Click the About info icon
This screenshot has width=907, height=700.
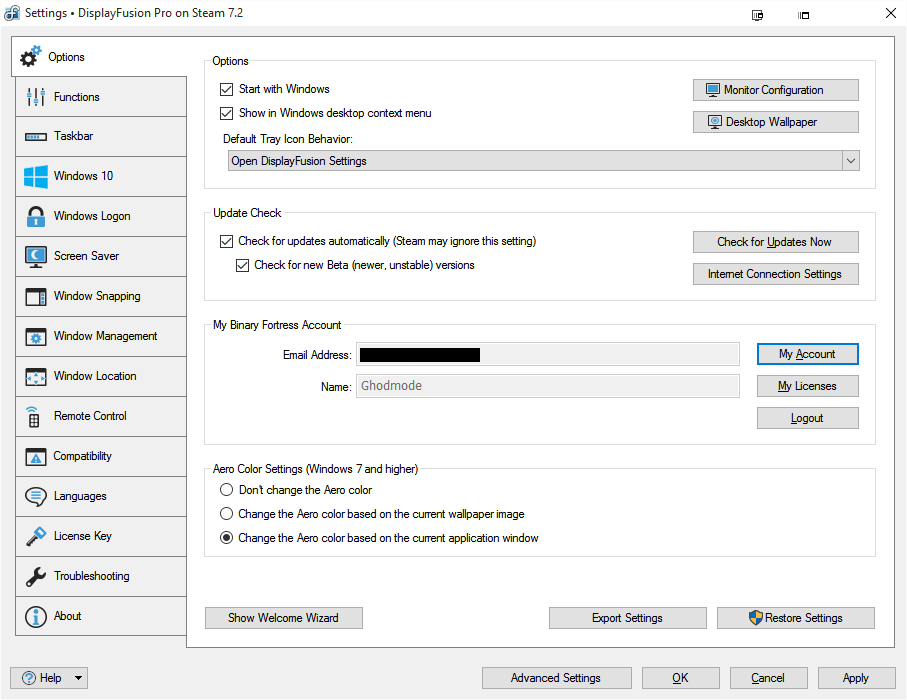pos(36,617)
